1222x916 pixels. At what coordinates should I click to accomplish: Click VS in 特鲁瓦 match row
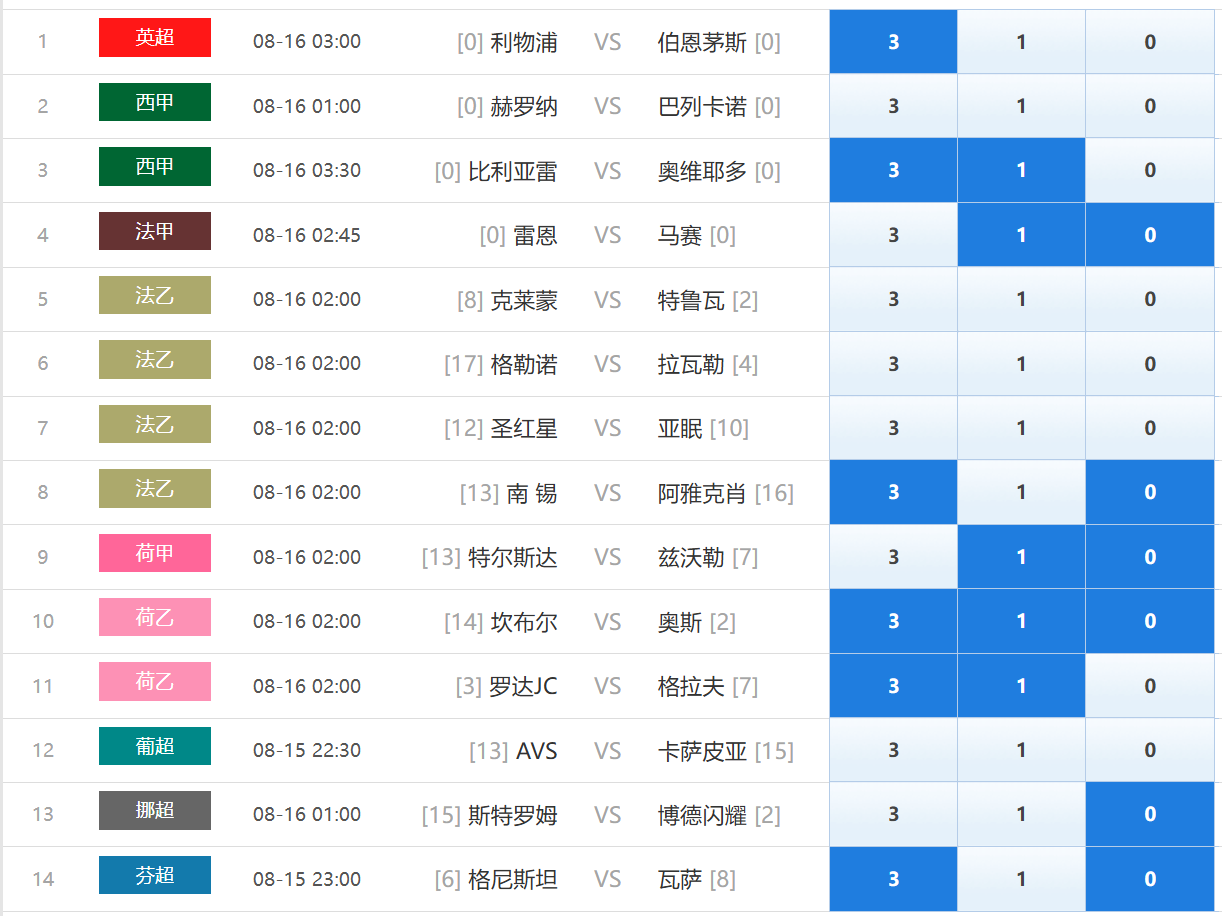click(608, 299)
